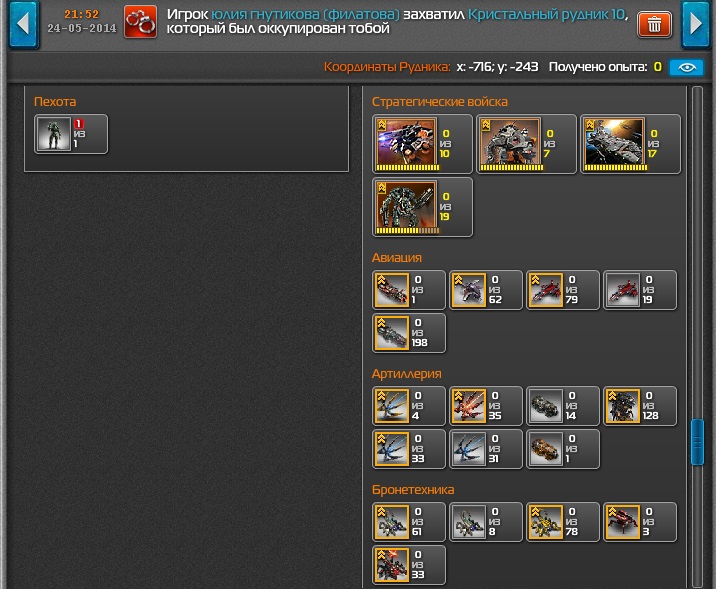Click the report time 21:52
716x589 pixels.
[x=81, y=14]
